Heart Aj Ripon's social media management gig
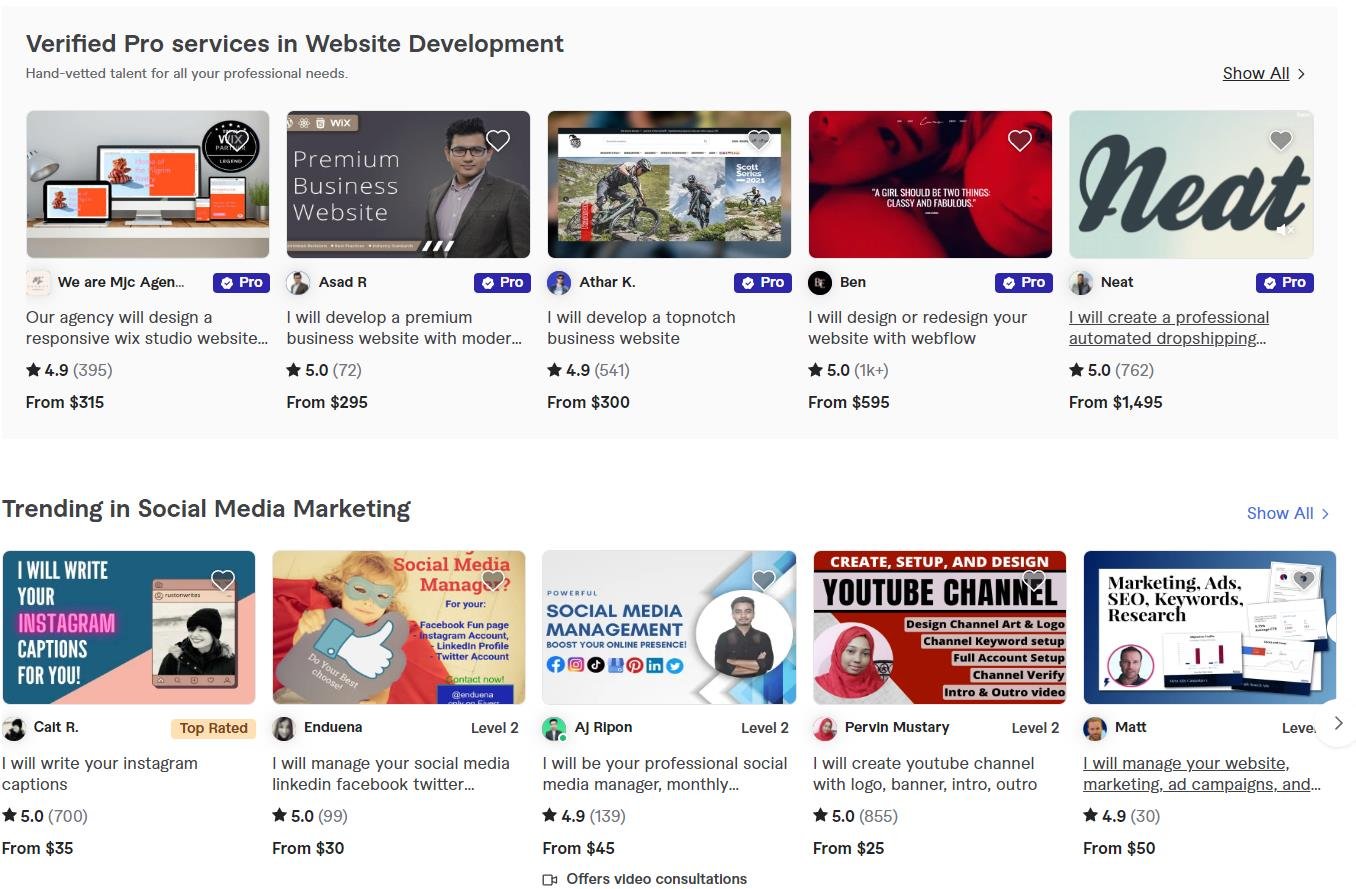The width and height of the screenshot is (1356, 889). coord(764,580)
